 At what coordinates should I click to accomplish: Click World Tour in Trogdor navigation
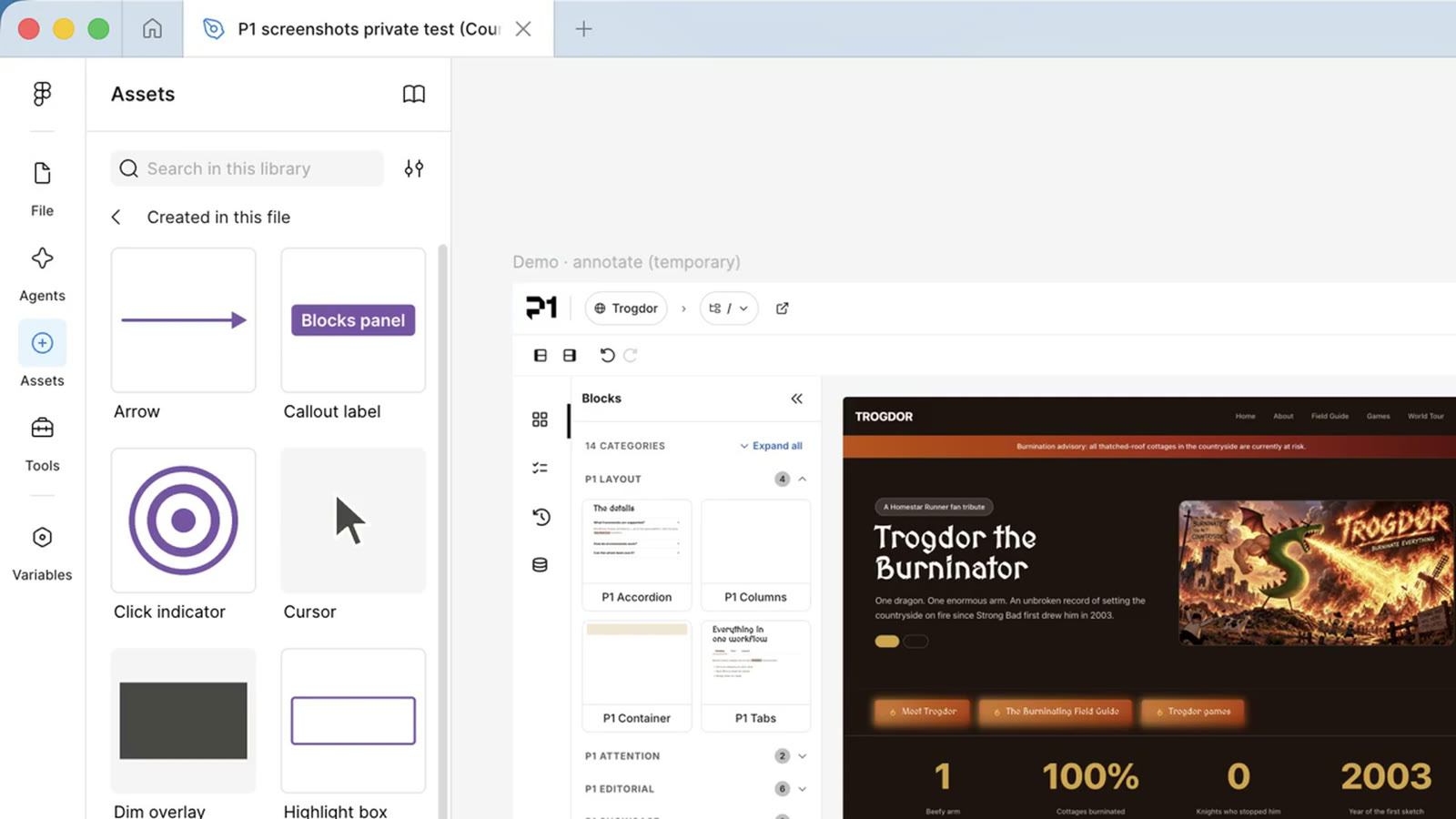coord(1425,416)
